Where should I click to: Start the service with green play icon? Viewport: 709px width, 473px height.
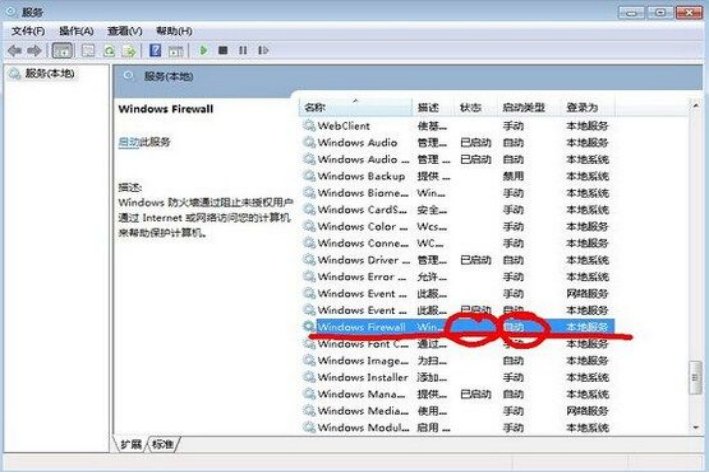203,50
